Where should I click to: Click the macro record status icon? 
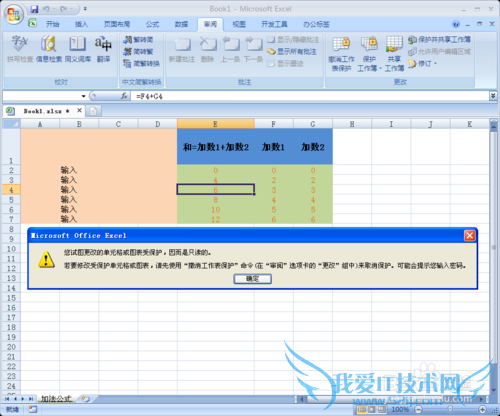(32, 409)
